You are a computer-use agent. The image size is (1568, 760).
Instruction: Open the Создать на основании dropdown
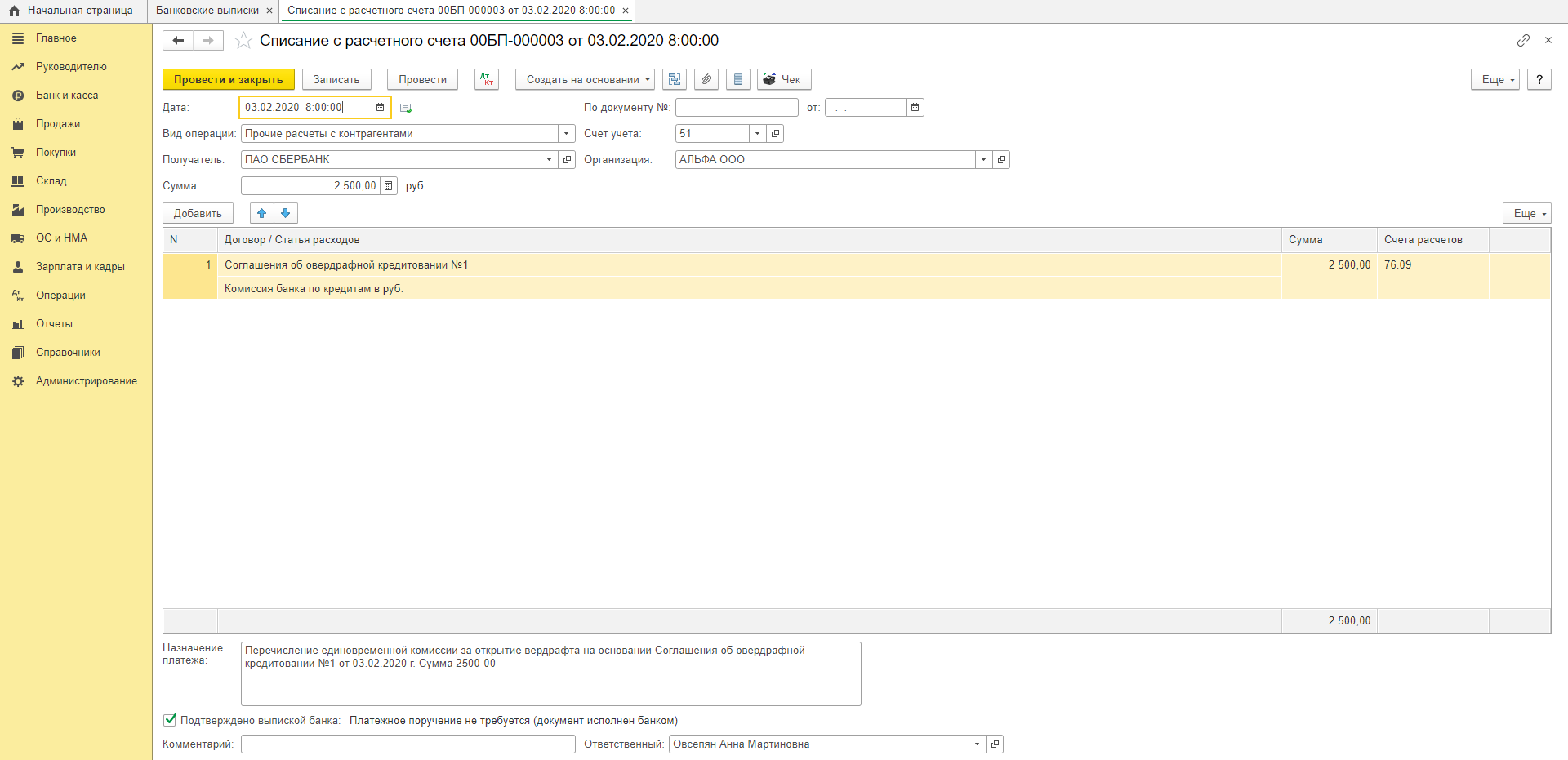point(585,79)
